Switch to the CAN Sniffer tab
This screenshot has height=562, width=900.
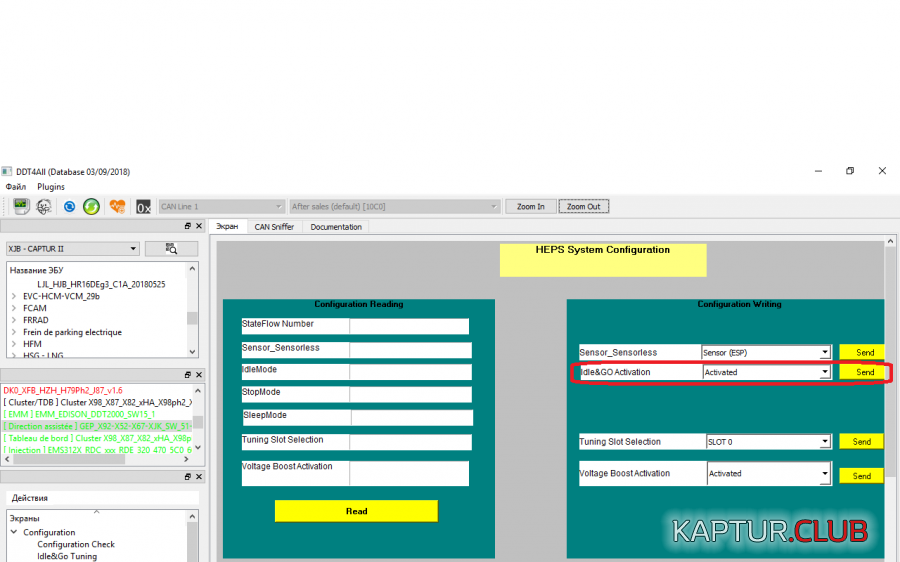click(274, 227)
